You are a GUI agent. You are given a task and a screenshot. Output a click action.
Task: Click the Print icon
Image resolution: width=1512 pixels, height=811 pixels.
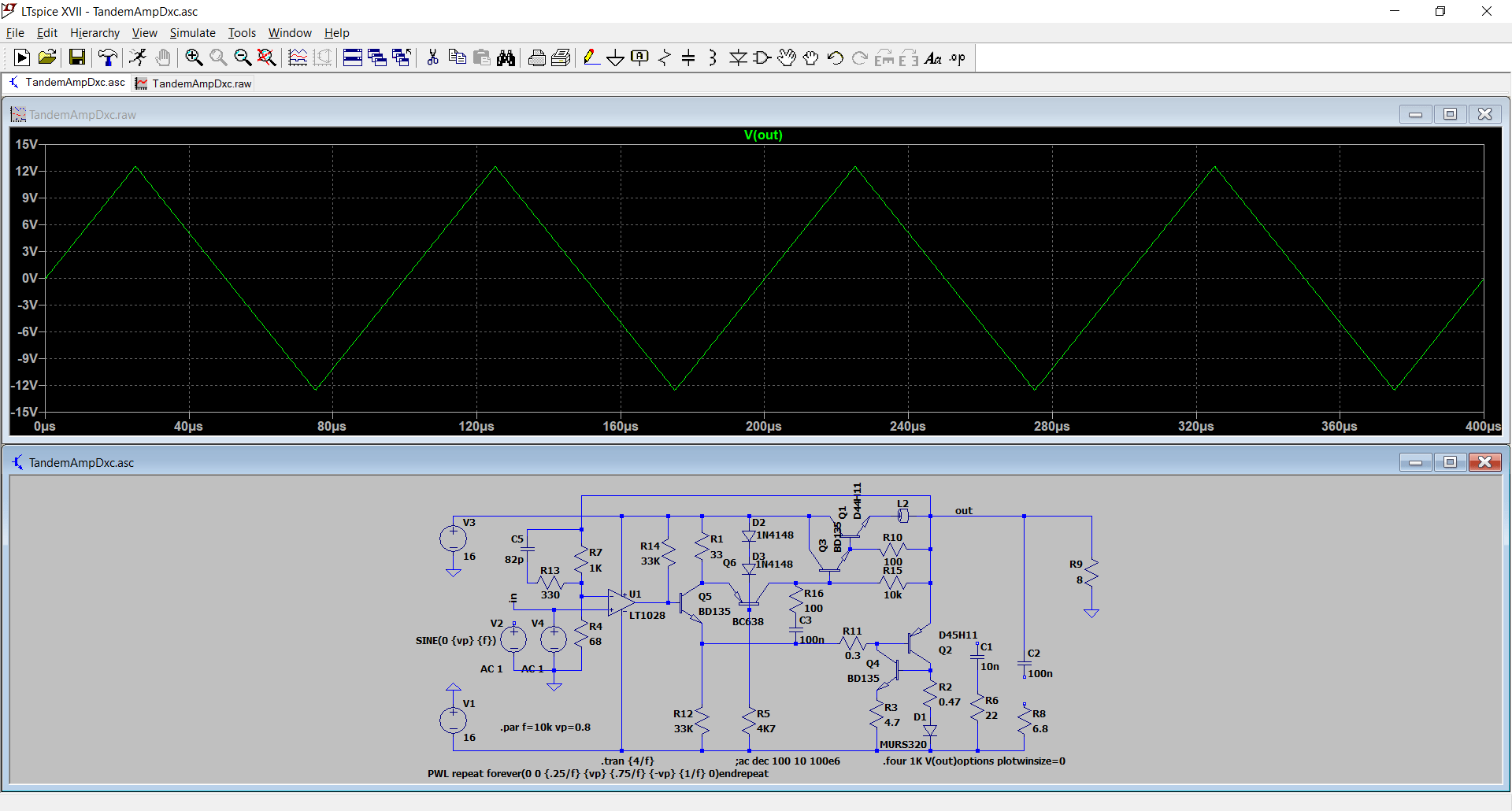coord(536,57)
